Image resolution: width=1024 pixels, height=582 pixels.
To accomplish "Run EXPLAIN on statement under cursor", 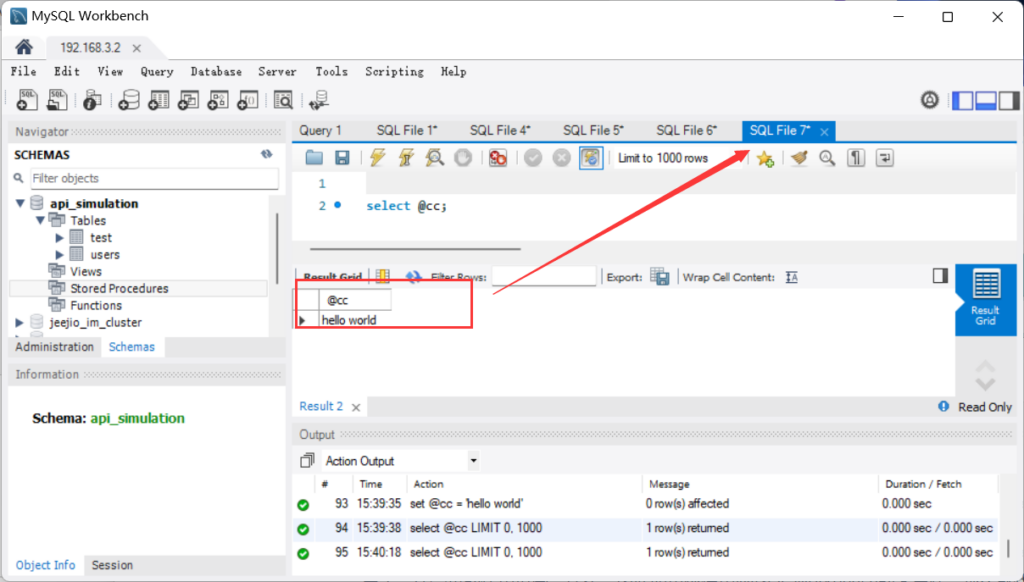I will 434,157.
